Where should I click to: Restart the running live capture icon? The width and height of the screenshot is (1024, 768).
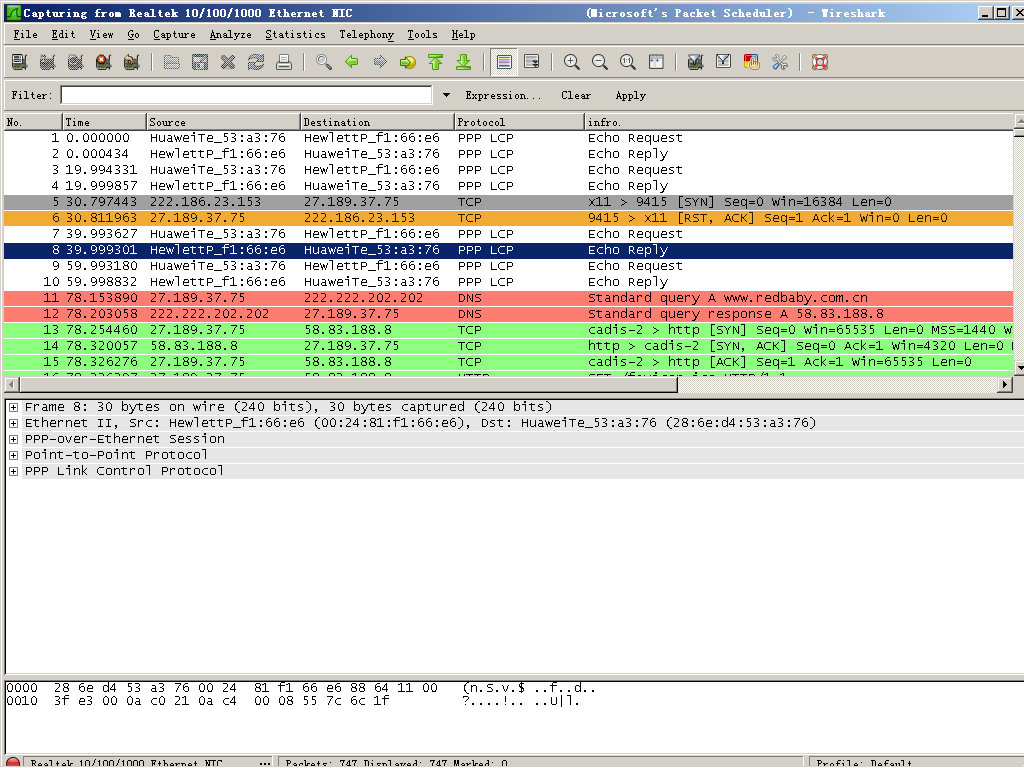coord(132,62)
